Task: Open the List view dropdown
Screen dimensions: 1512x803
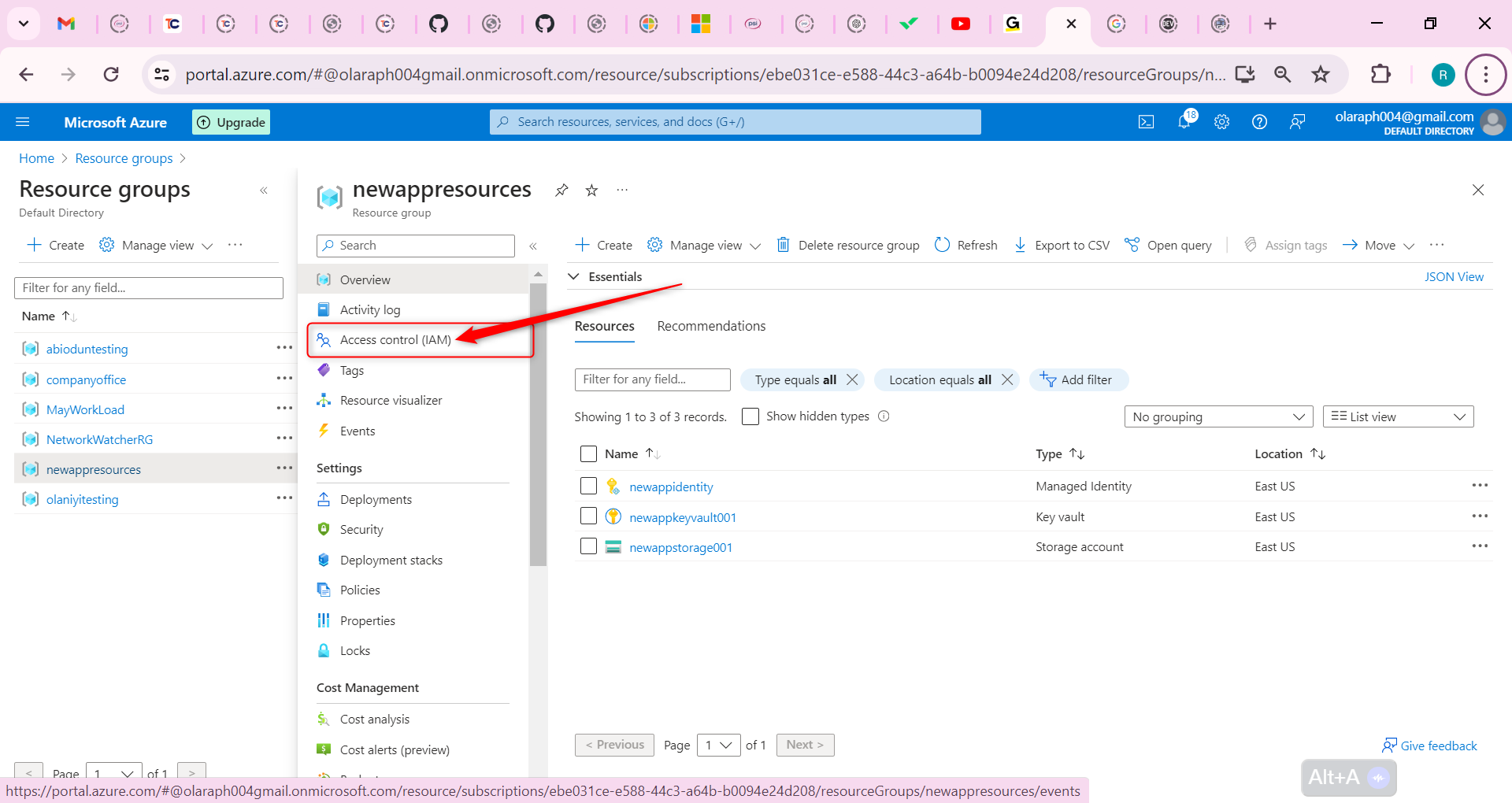Action: 1398,416
